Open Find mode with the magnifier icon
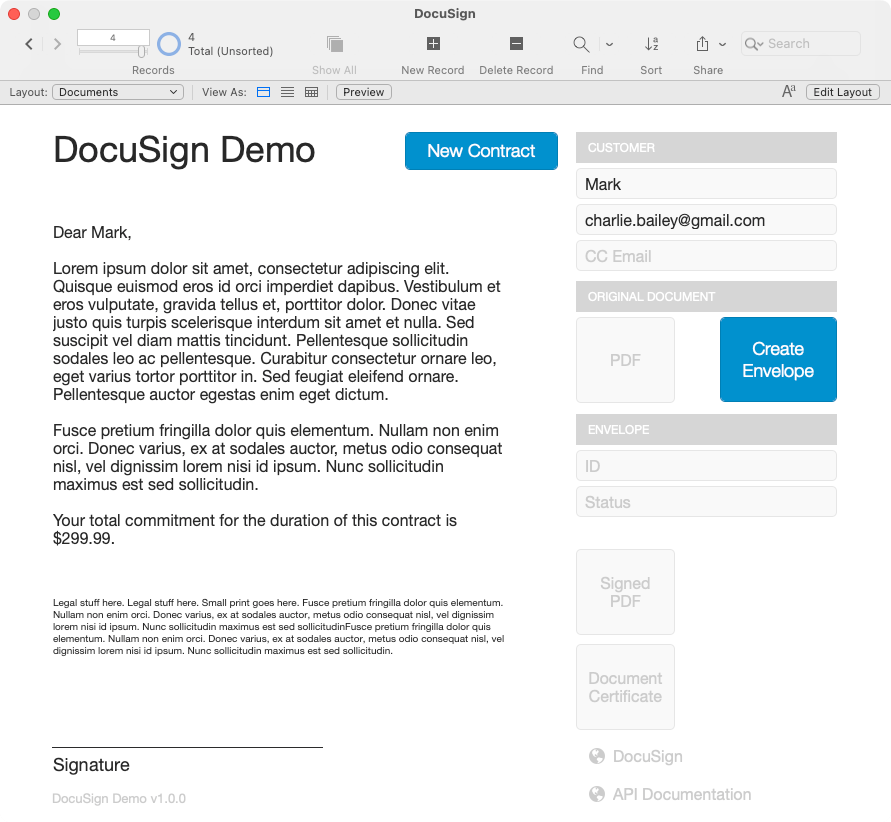Viewport: 891px width, 822px height. click(580, 44)
